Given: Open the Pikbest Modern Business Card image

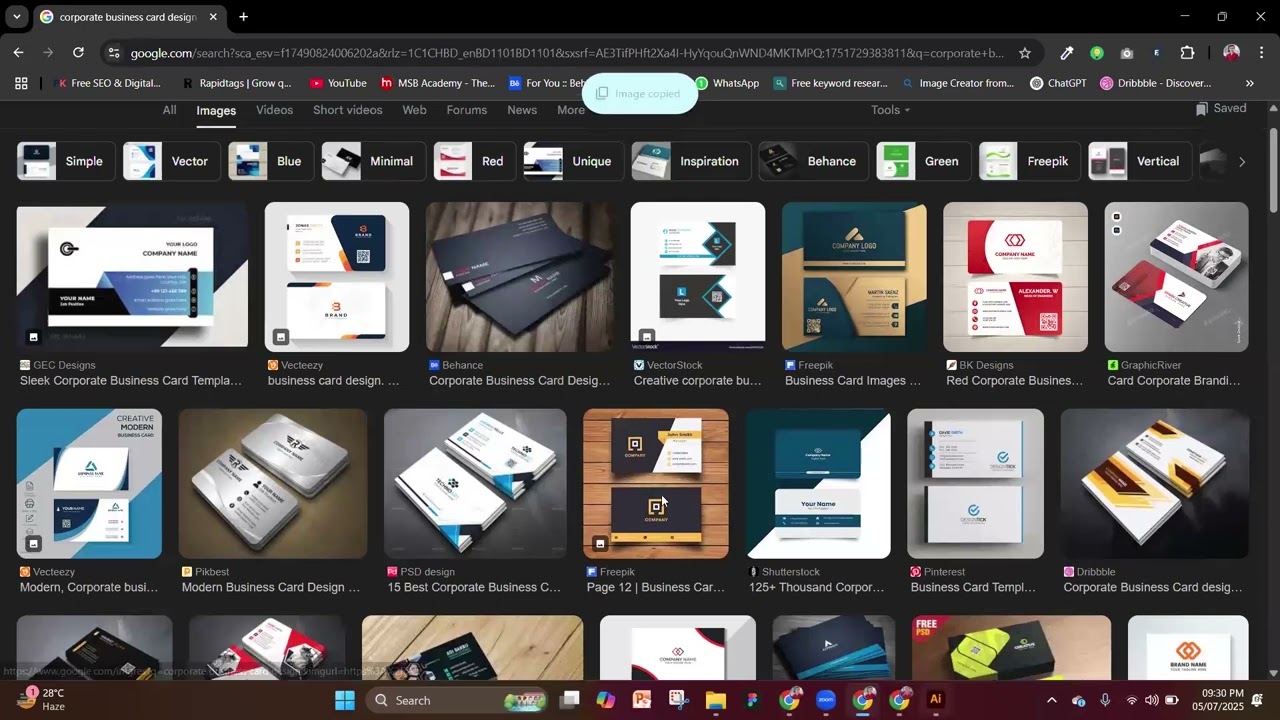Looking at the screenshot, I should [273, 483].
